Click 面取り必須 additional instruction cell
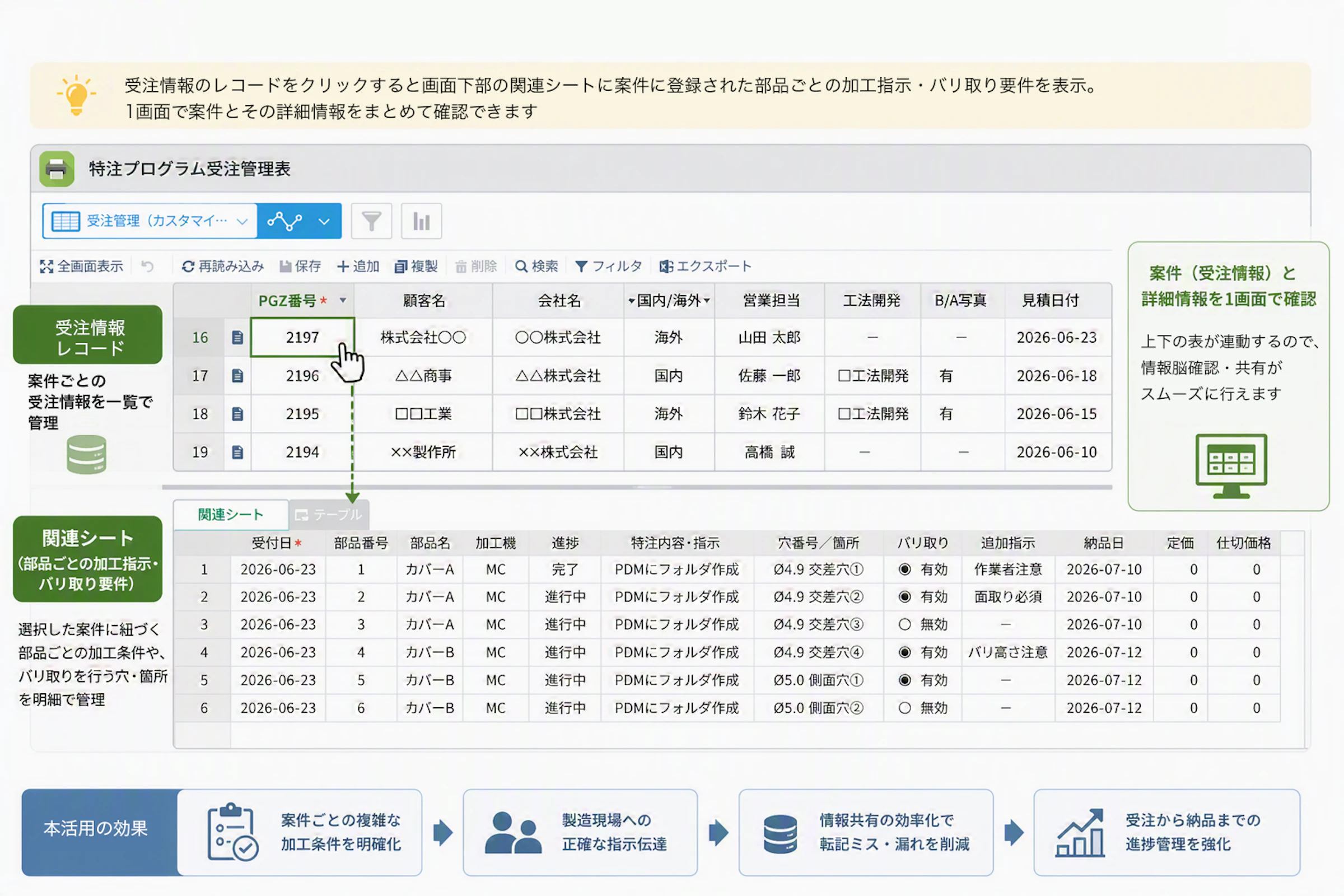The width and height of the screenshot is (1344, 896). pyautogui.click(x=1009, y=597)
